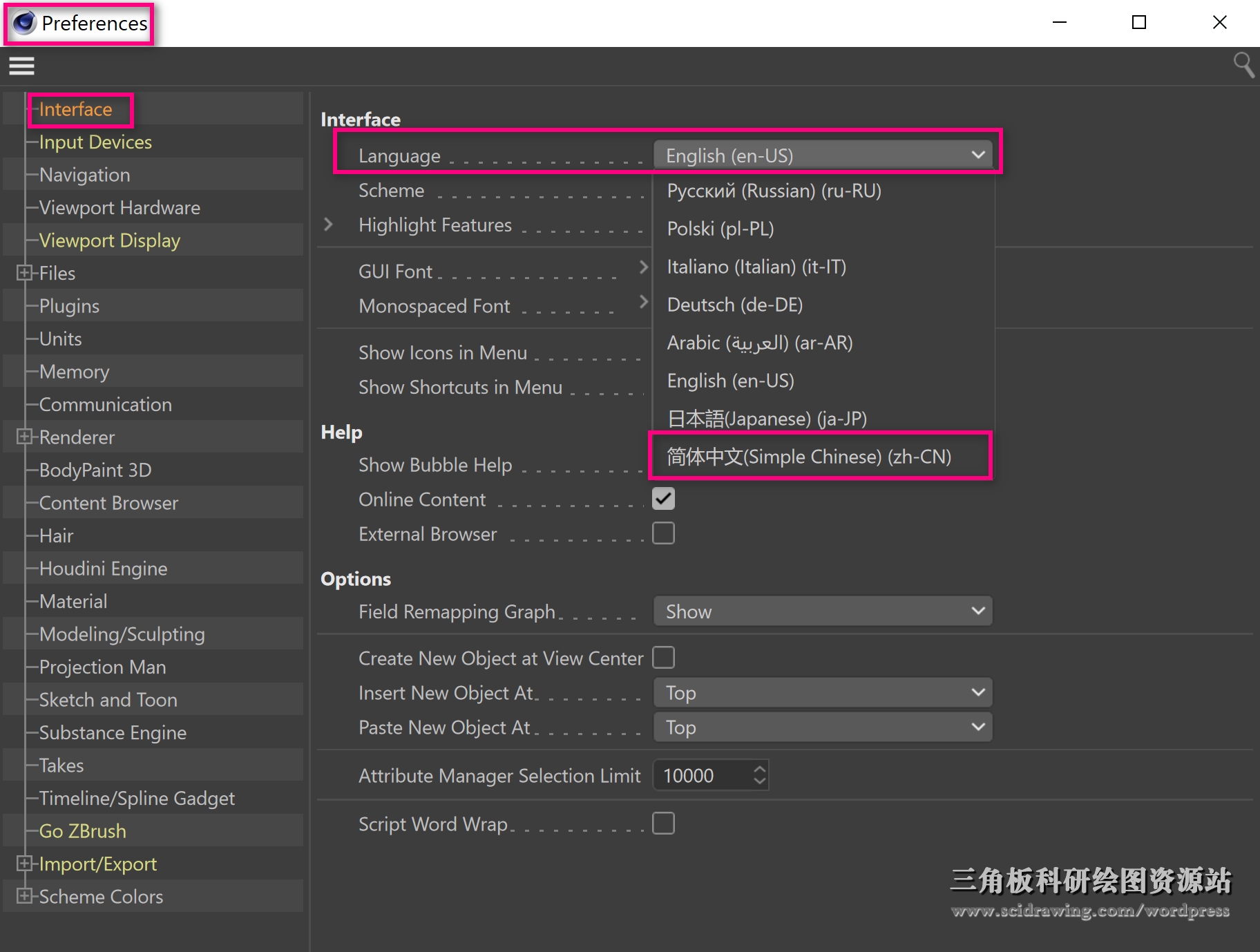
Task: Expand the Scheme Colors plus icon
Action: tap(24, 896)
